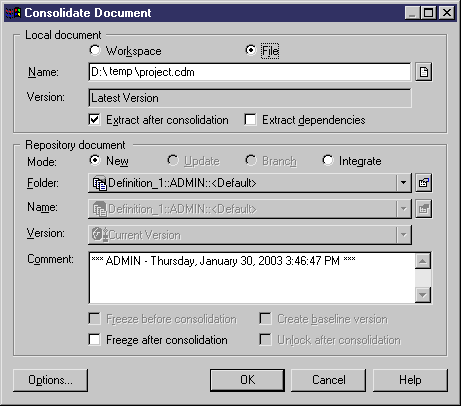Click the Comment scrollbar up arrow

pyautogui.click(x=423, y=261)
